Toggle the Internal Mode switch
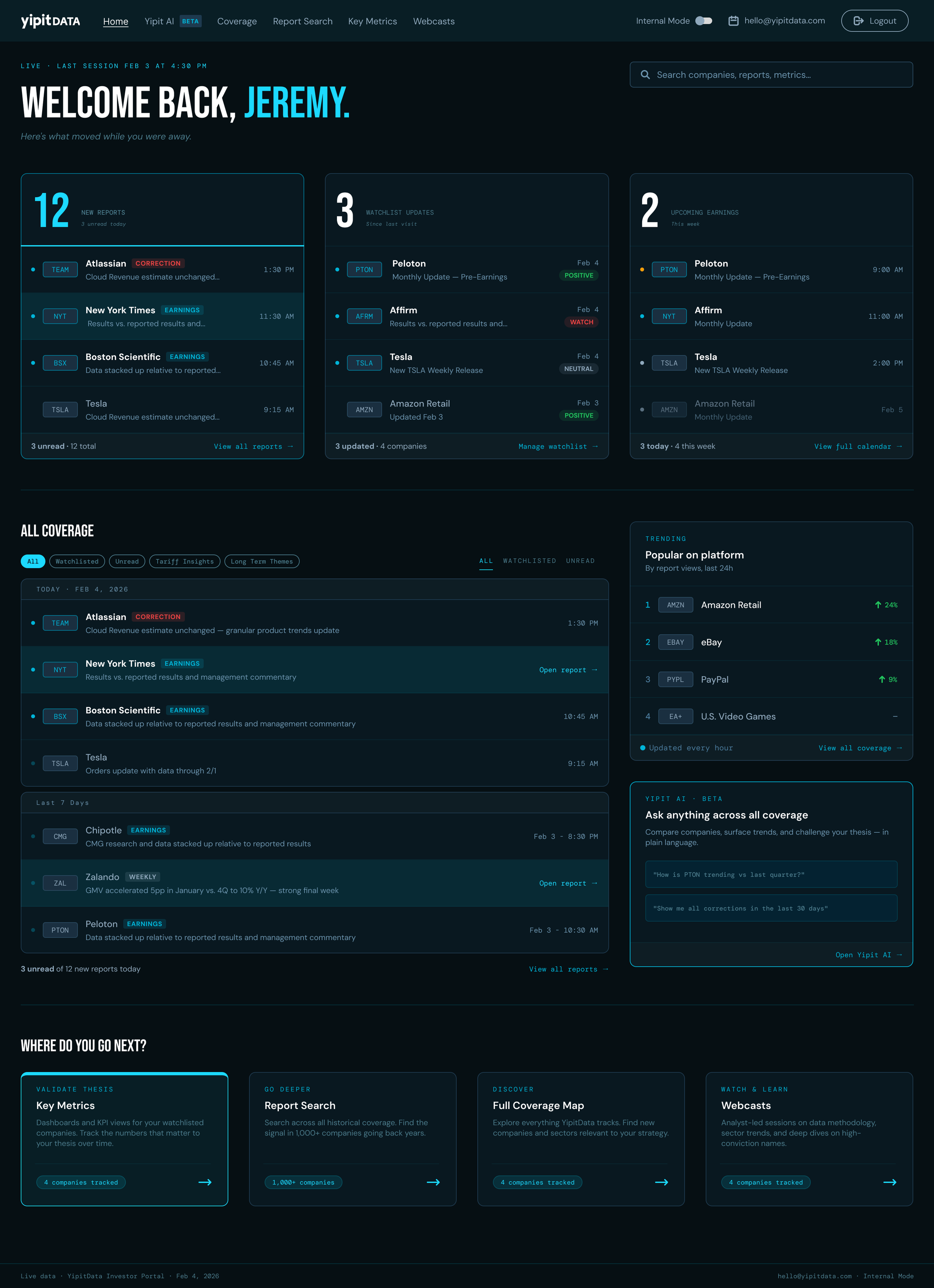934x1288 pixels. click(x=703, y=21)
